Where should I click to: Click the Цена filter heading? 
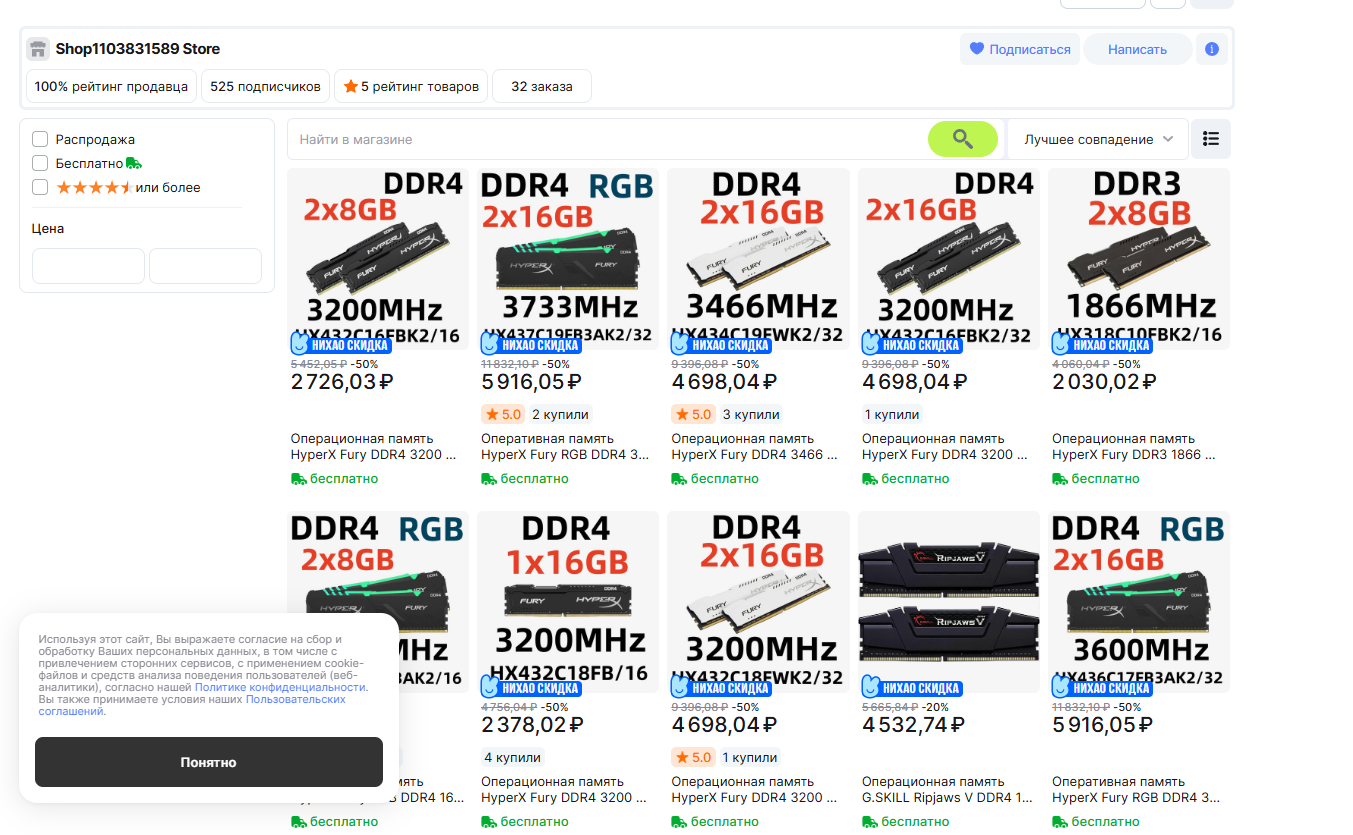tap(48, 228)
